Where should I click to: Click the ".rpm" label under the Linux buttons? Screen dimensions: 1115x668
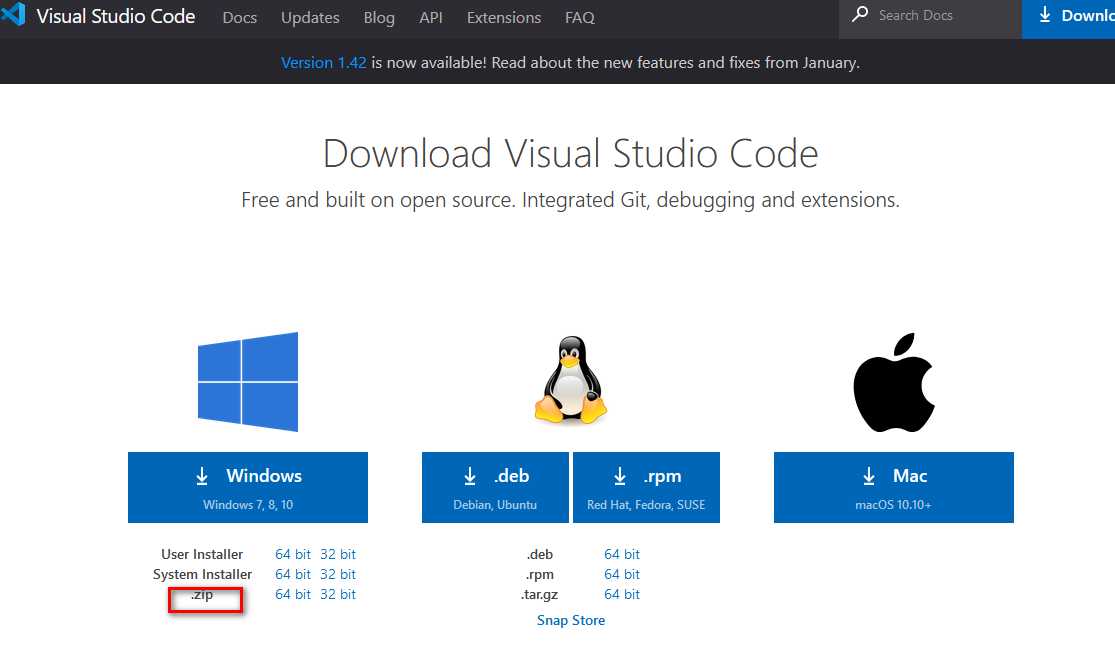tap(540, 575)
